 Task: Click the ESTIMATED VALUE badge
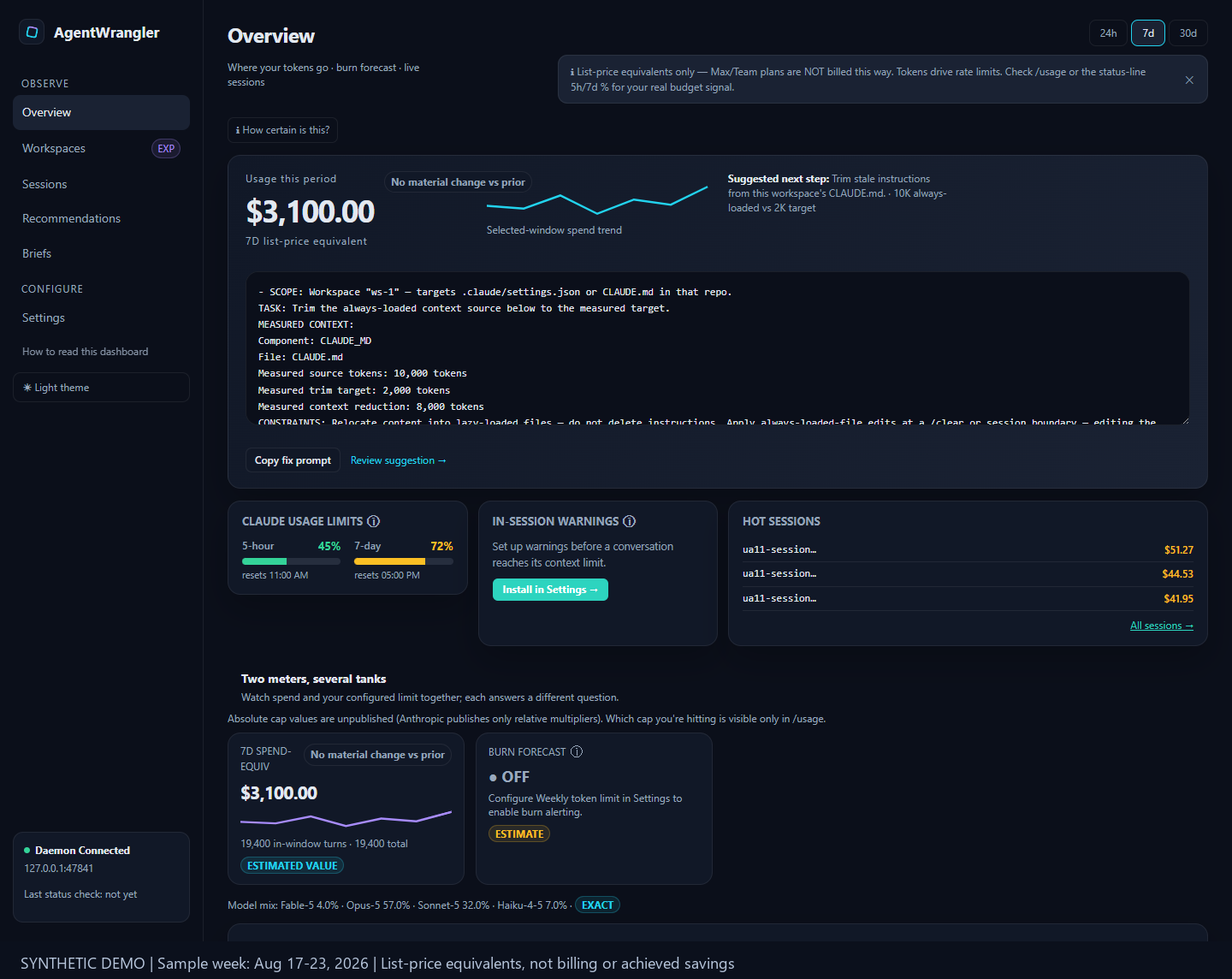(292, 866)
